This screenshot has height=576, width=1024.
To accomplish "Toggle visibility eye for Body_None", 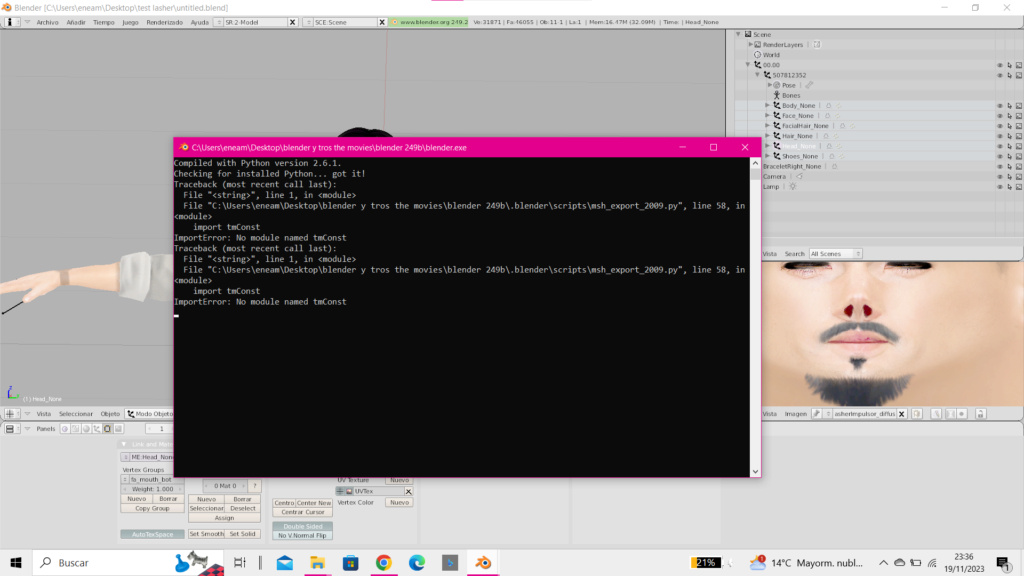I will [999, 106].
